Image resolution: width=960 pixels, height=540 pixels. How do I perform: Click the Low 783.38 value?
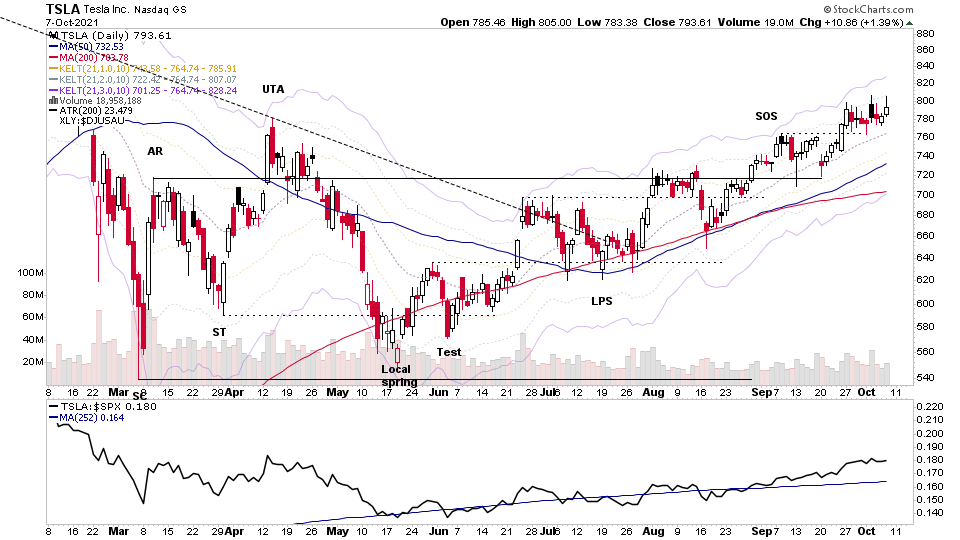pyautogui.click(x=607, y=22)
